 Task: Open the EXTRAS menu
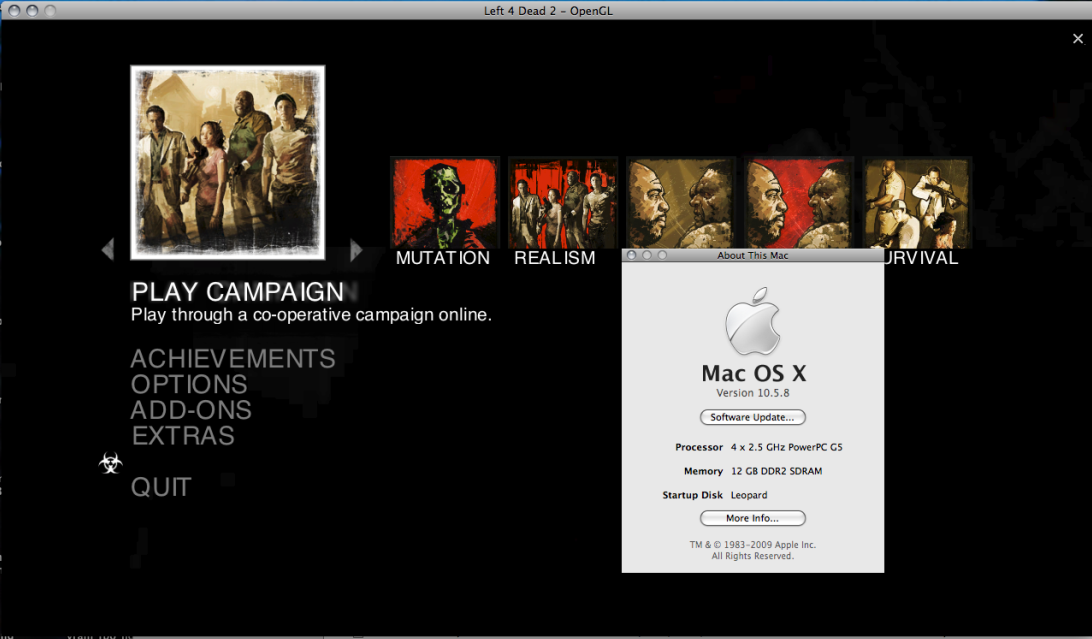[x=183, y=436]
